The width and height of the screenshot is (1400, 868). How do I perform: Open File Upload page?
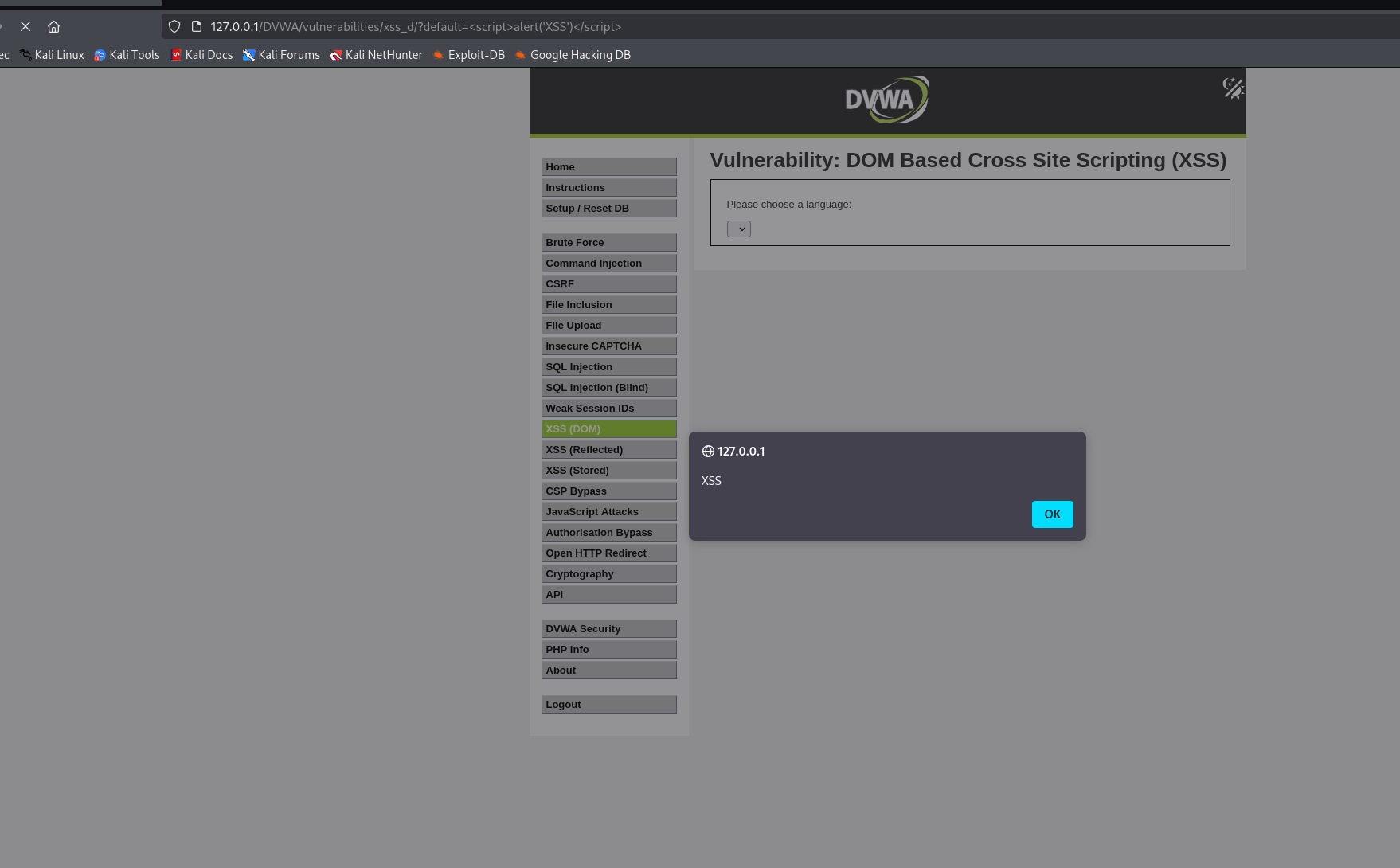[609, 325]
